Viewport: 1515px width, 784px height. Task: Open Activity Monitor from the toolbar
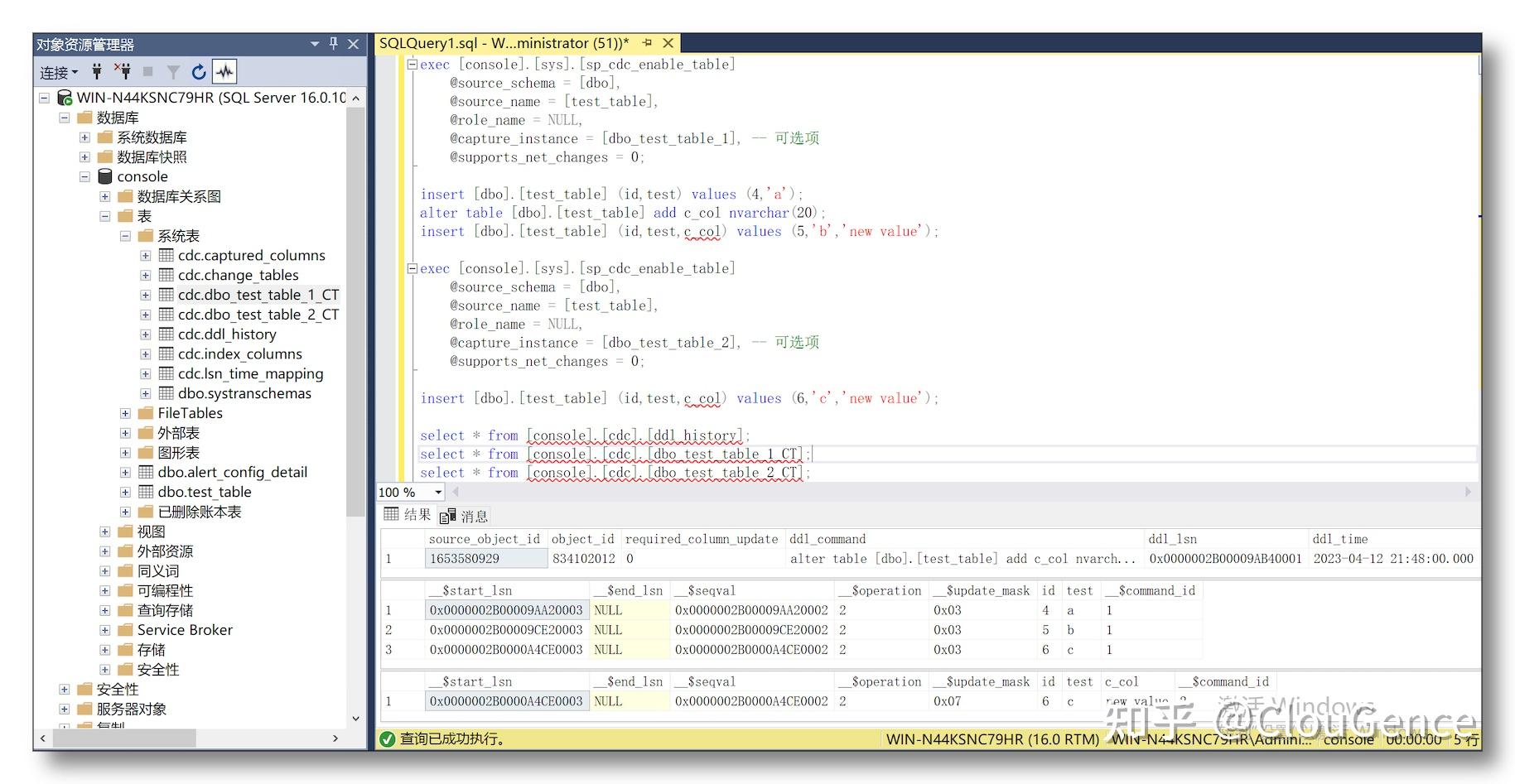[x=224, y=72]
